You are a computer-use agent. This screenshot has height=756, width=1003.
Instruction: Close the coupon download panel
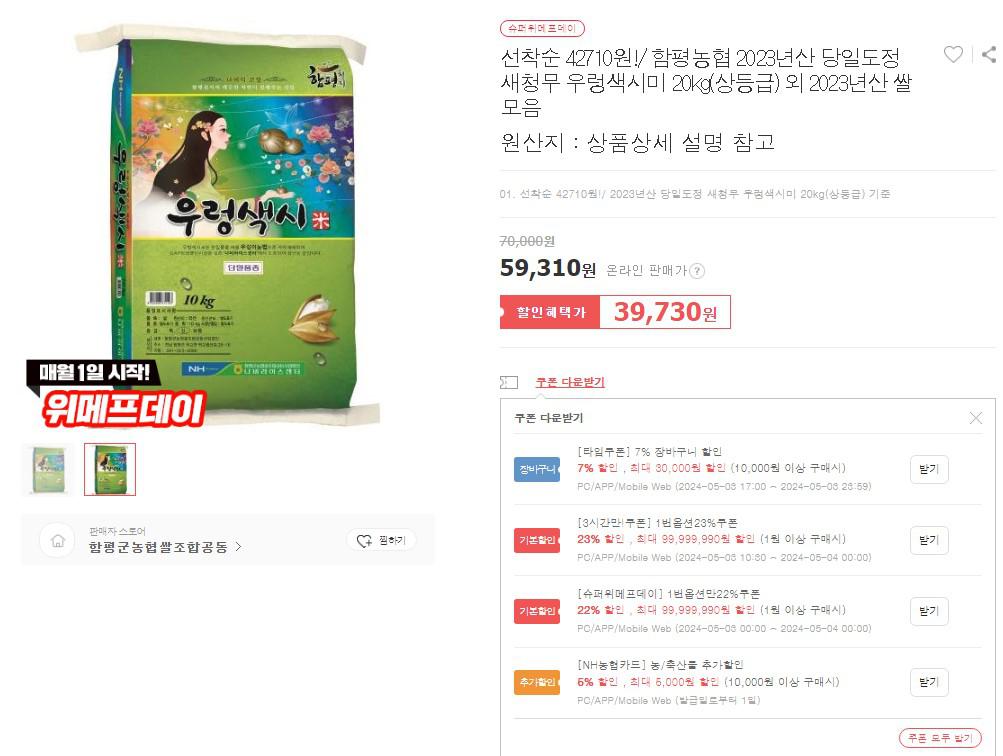click(975, 418)
